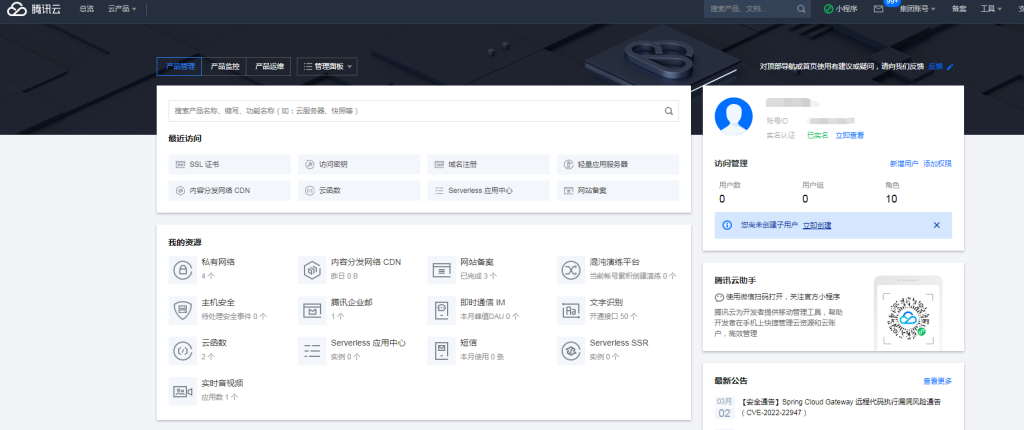This screenshot has height=430, width=1024.
Task: Open 即时通信 IM icon
Action: pyautogui.click(x=441, y=310)
